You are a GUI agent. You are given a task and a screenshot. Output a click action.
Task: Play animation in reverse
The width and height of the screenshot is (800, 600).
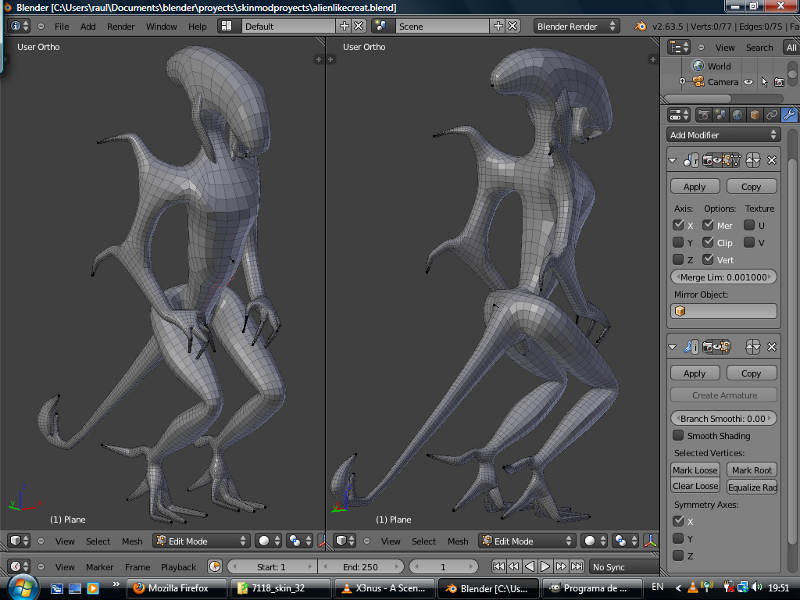pos(530,566)
